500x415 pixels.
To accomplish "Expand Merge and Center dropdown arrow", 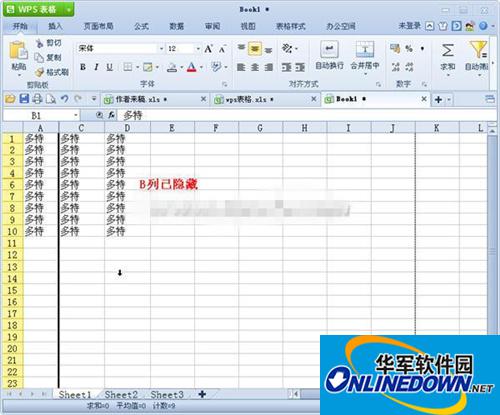I will (365, 74).
